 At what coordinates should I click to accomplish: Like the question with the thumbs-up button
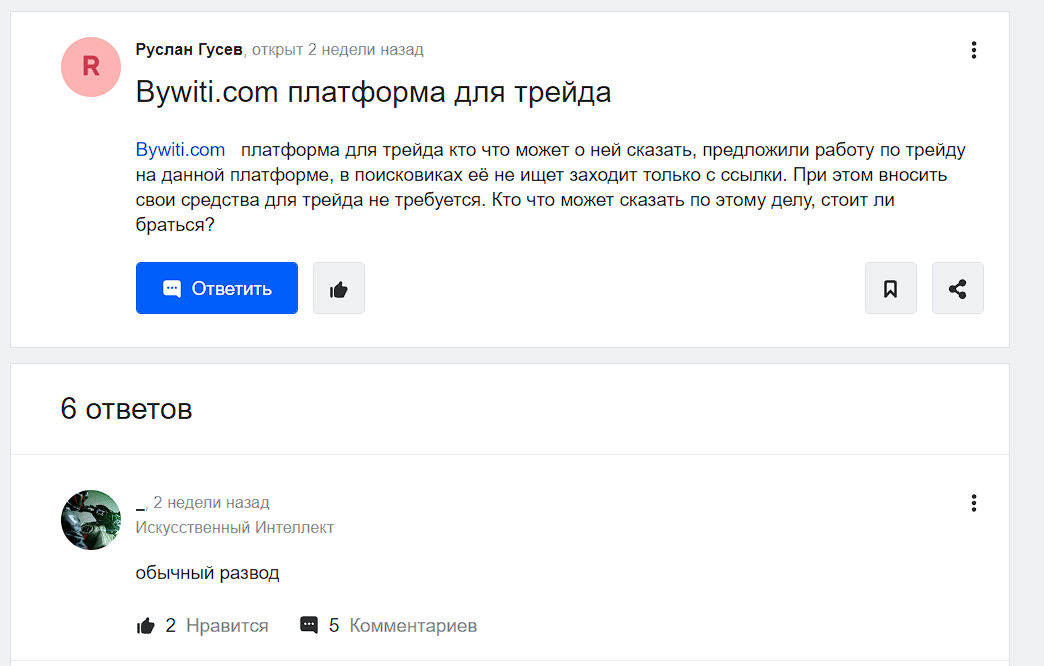pyautogui.click(x=339, y=289)
